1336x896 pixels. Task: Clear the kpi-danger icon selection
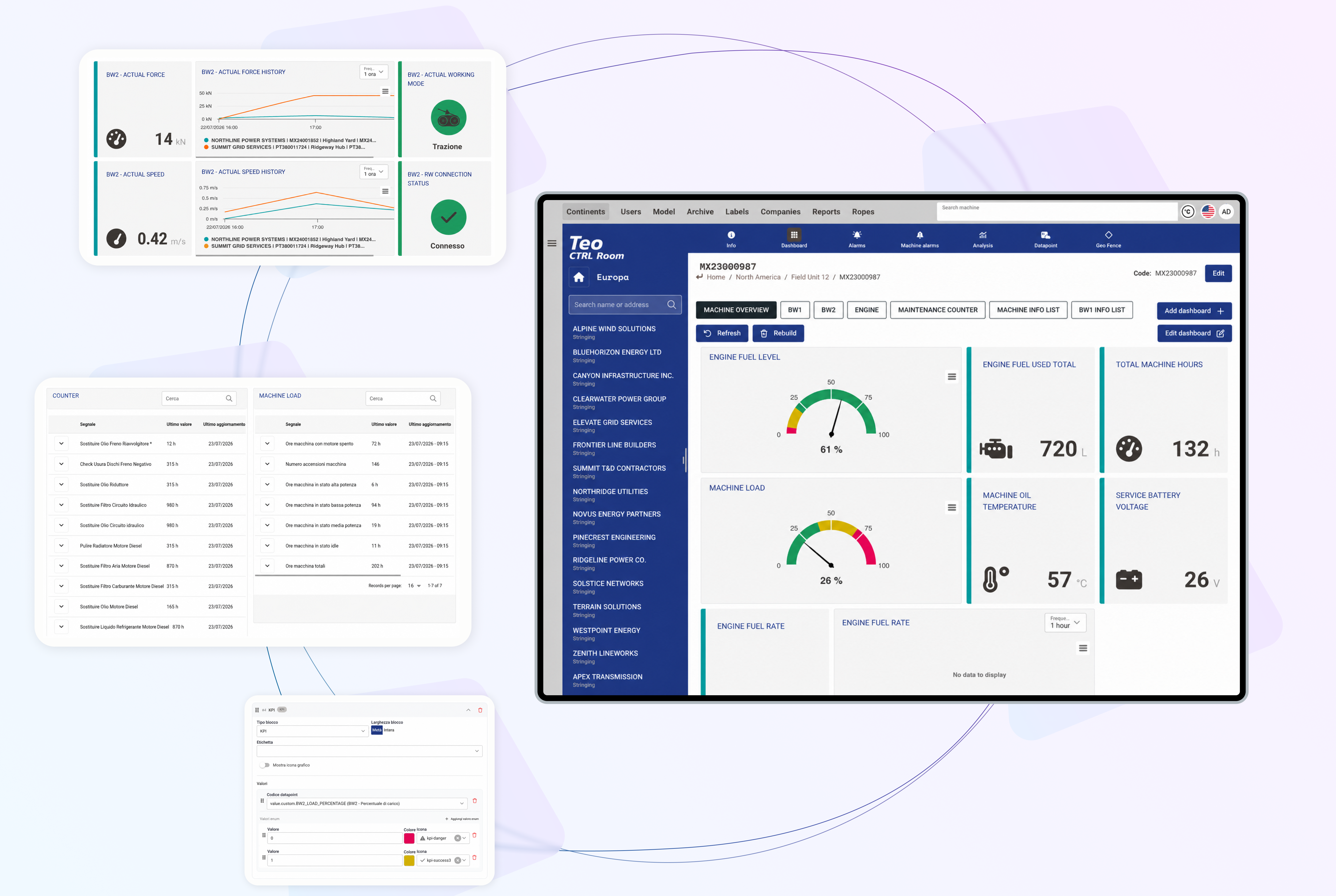pyautogui.click(x=457, y=838)
